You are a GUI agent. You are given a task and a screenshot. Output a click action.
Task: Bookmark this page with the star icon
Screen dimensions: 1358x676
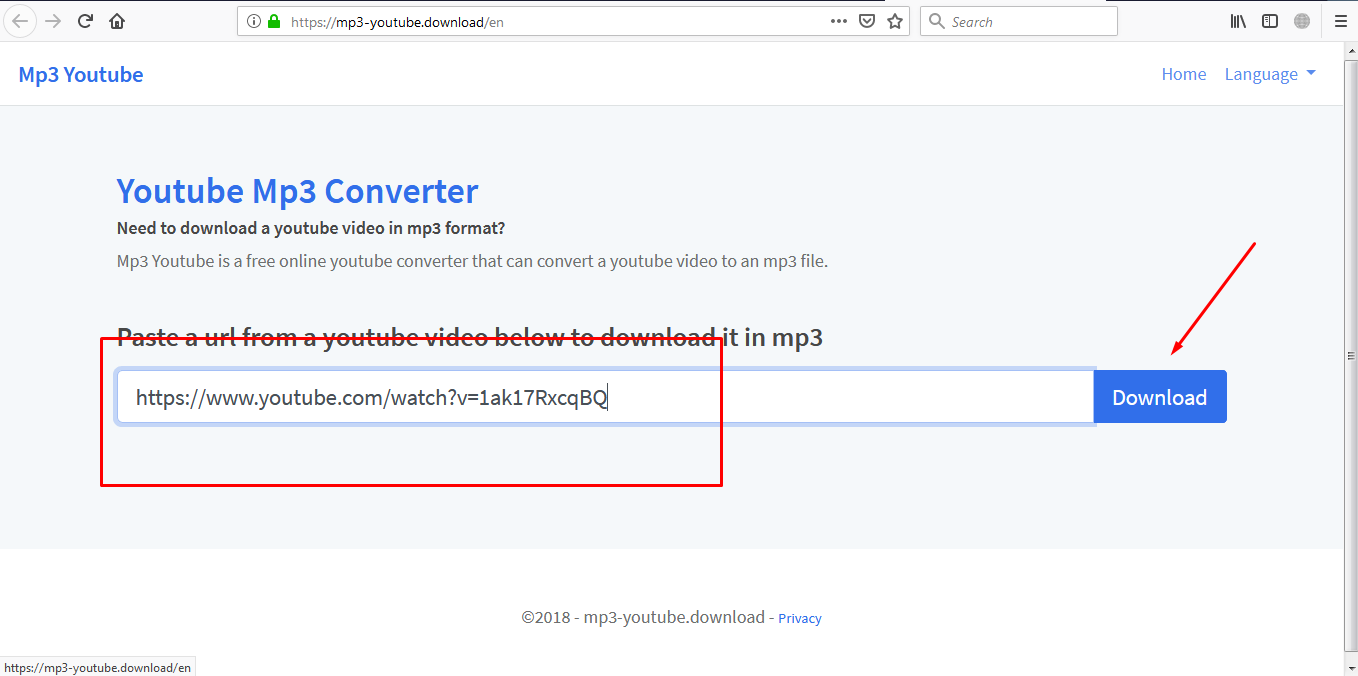(895, 21)
